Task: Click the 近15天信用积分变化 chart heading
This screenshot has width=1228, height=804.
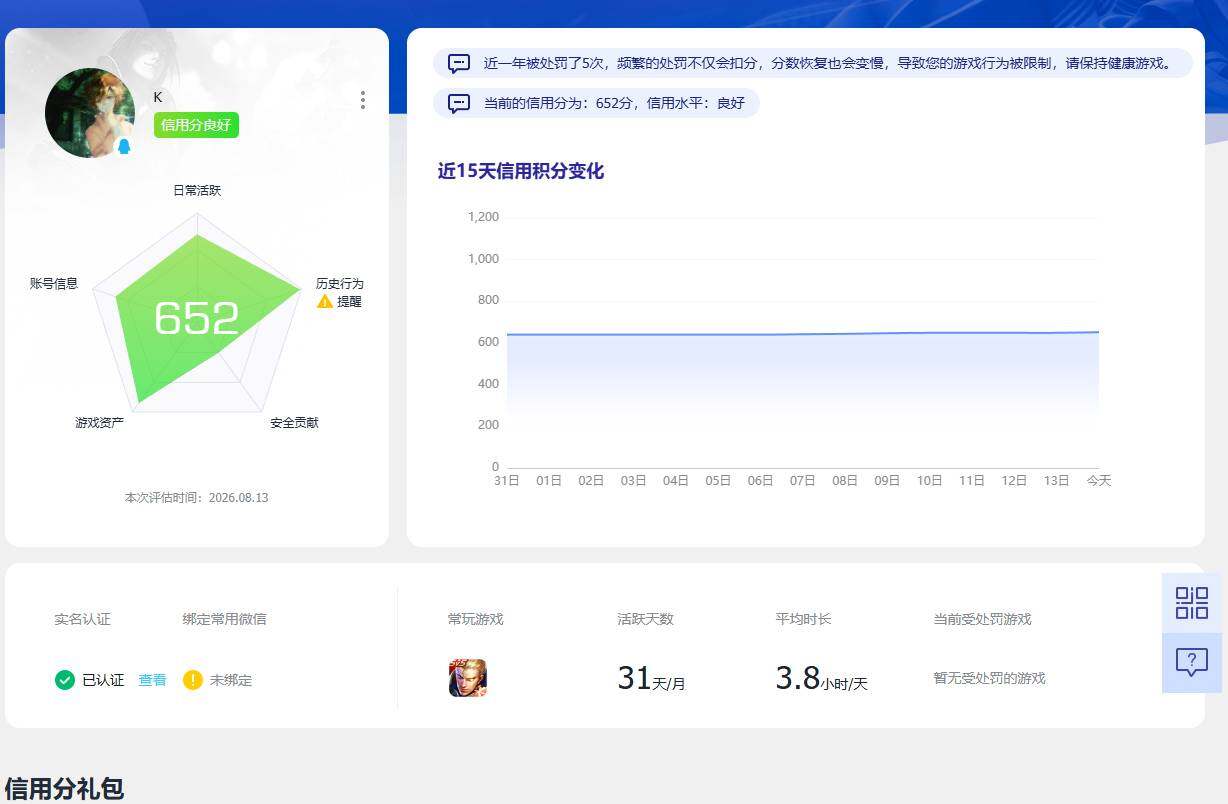Action: tap(521, 171)
